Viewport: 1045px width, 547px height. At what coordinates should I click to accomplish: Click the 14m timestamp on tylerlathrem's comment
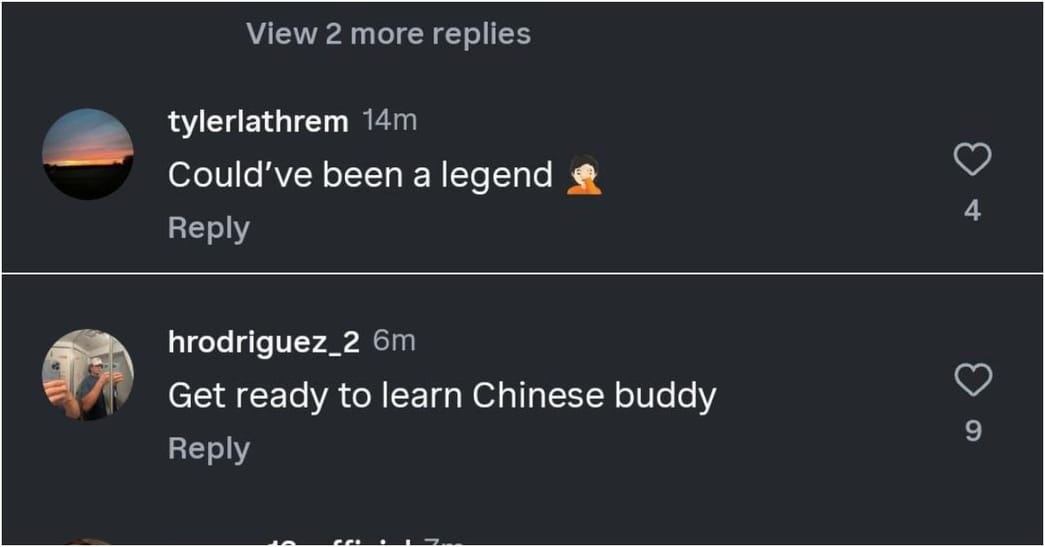coord(389,121)
